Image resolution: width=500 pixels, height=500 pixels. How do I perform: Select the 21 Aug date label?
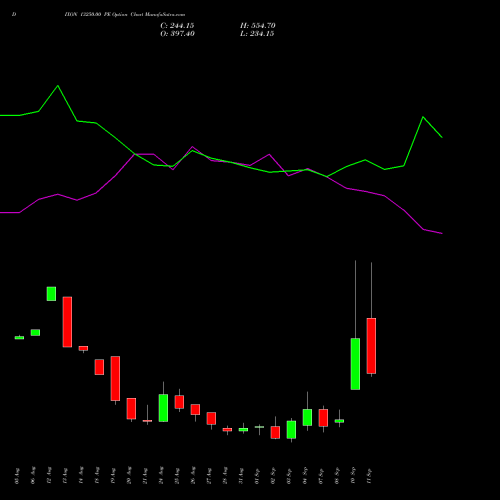pos(145,476)
